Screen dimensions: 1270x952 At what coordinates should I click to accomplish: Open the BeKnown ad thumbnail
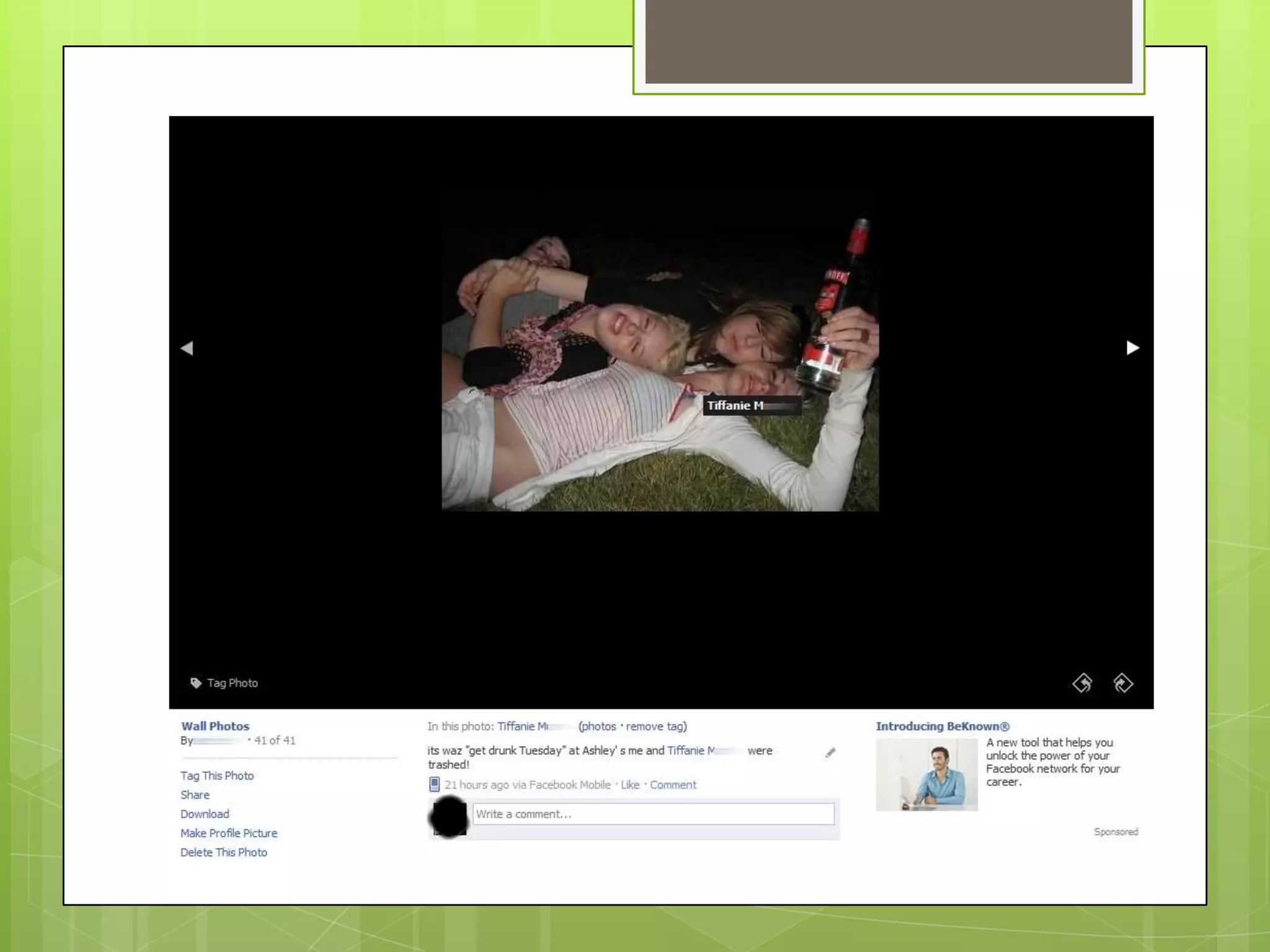pos(926,775)
